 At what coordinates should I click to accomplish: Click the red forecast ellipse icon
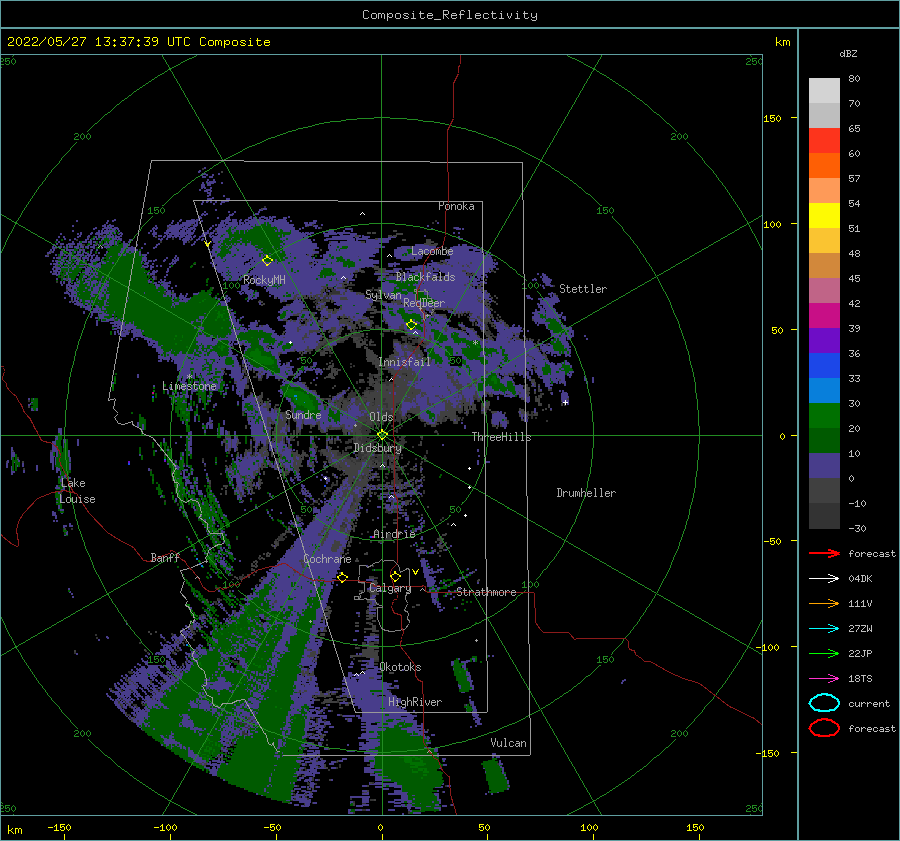(x=824, y=728)
